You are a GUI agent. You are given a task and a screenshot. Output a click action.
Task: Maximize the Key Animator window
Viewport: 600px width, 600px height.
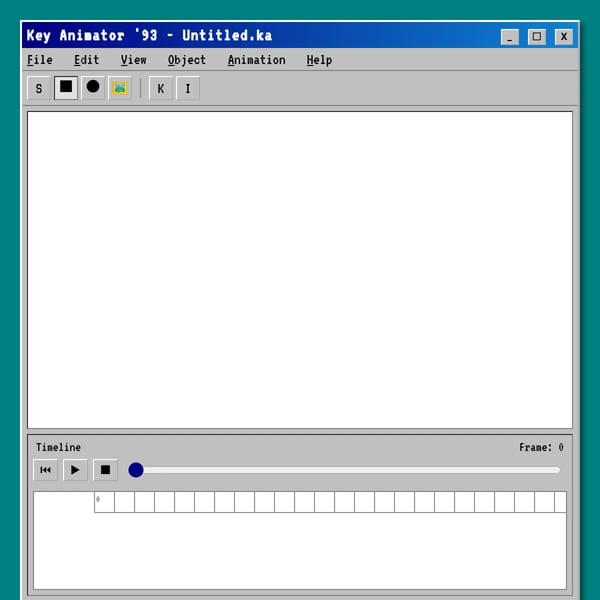click(537, 37)
